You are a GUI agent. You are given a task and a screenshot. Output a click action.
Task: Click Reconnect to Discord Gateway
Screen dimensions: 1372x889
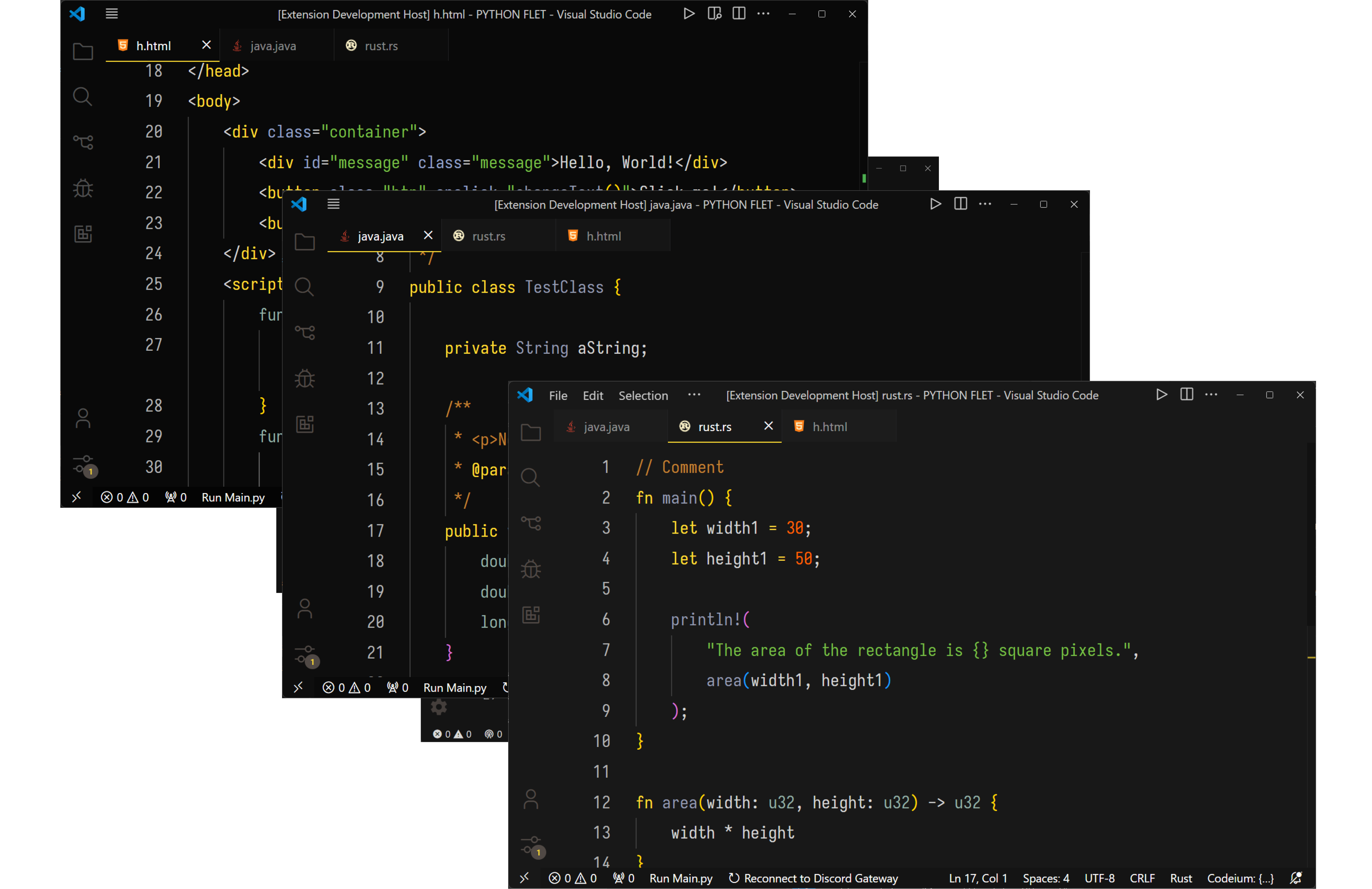[x=813, y=878]
